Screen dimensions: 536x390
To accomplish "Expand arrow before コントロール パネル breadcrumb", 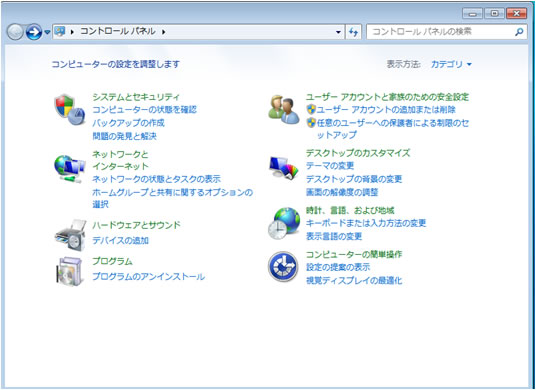I will coord(72,32).
